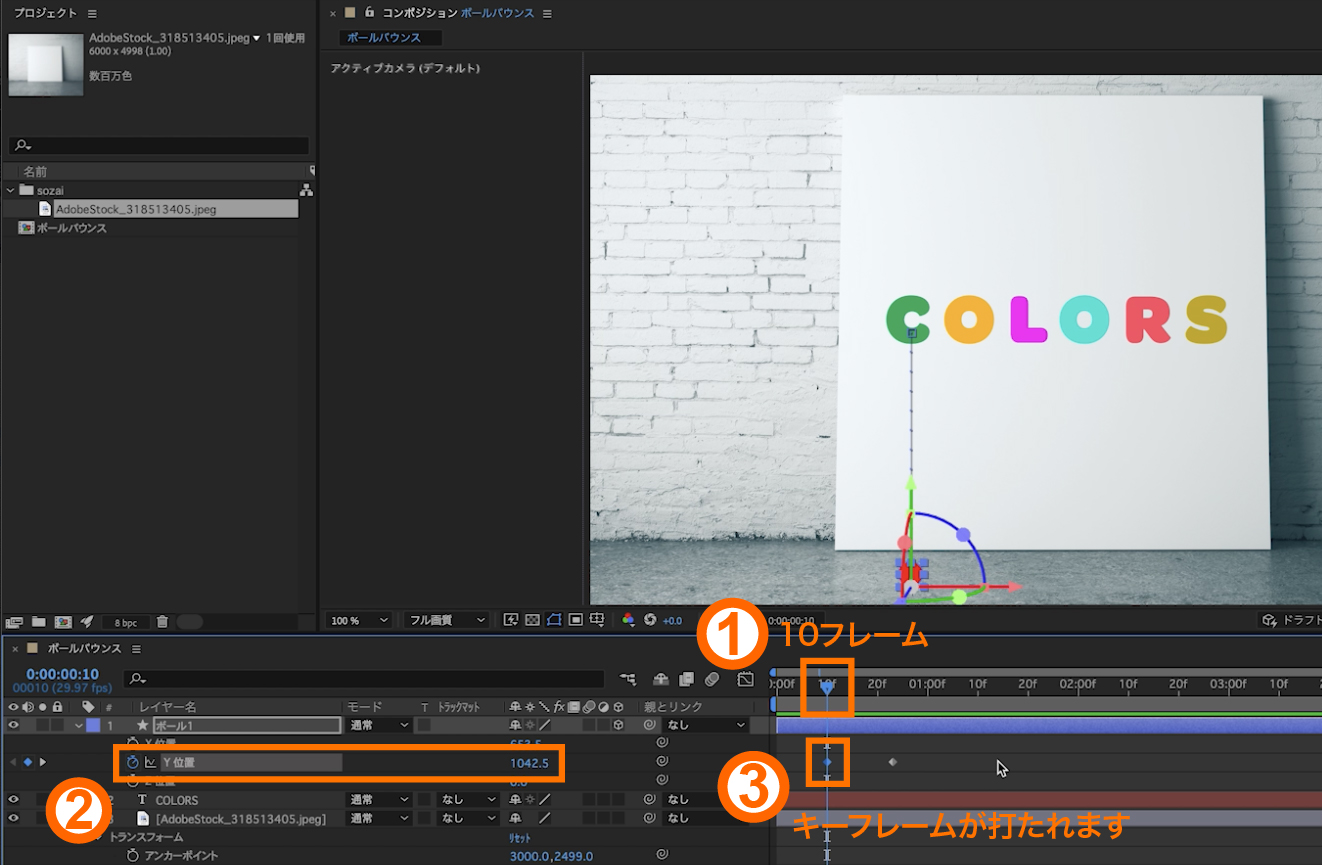Open the 100 % magnification dropdown
Screen dimensions: 1323x866
tap(359, 620)
